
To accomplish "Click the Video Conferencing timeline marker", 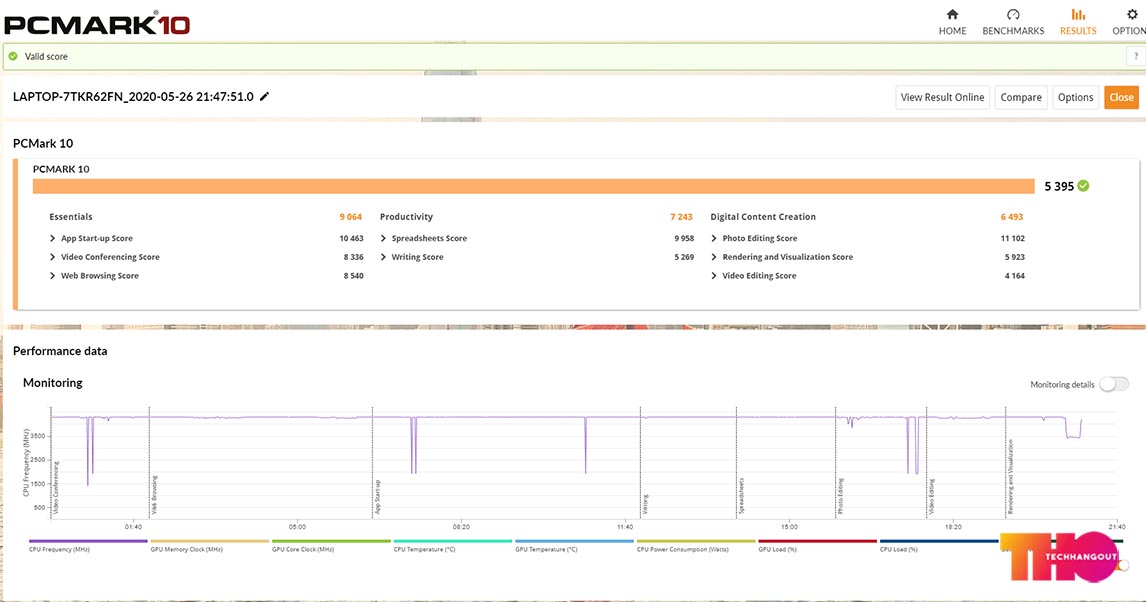I will coord(56,488).
